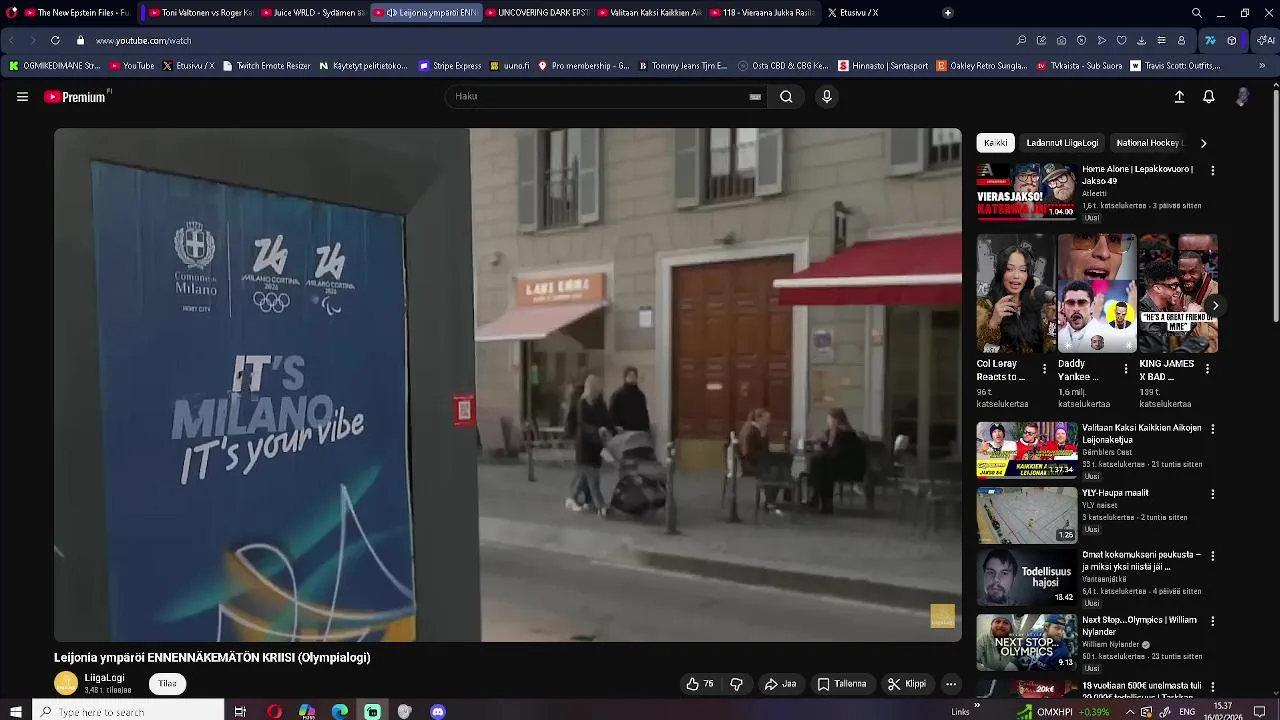Open options for Daddy Yankee short
This screenshot has width=1280, height=720.
[1126, 369]
